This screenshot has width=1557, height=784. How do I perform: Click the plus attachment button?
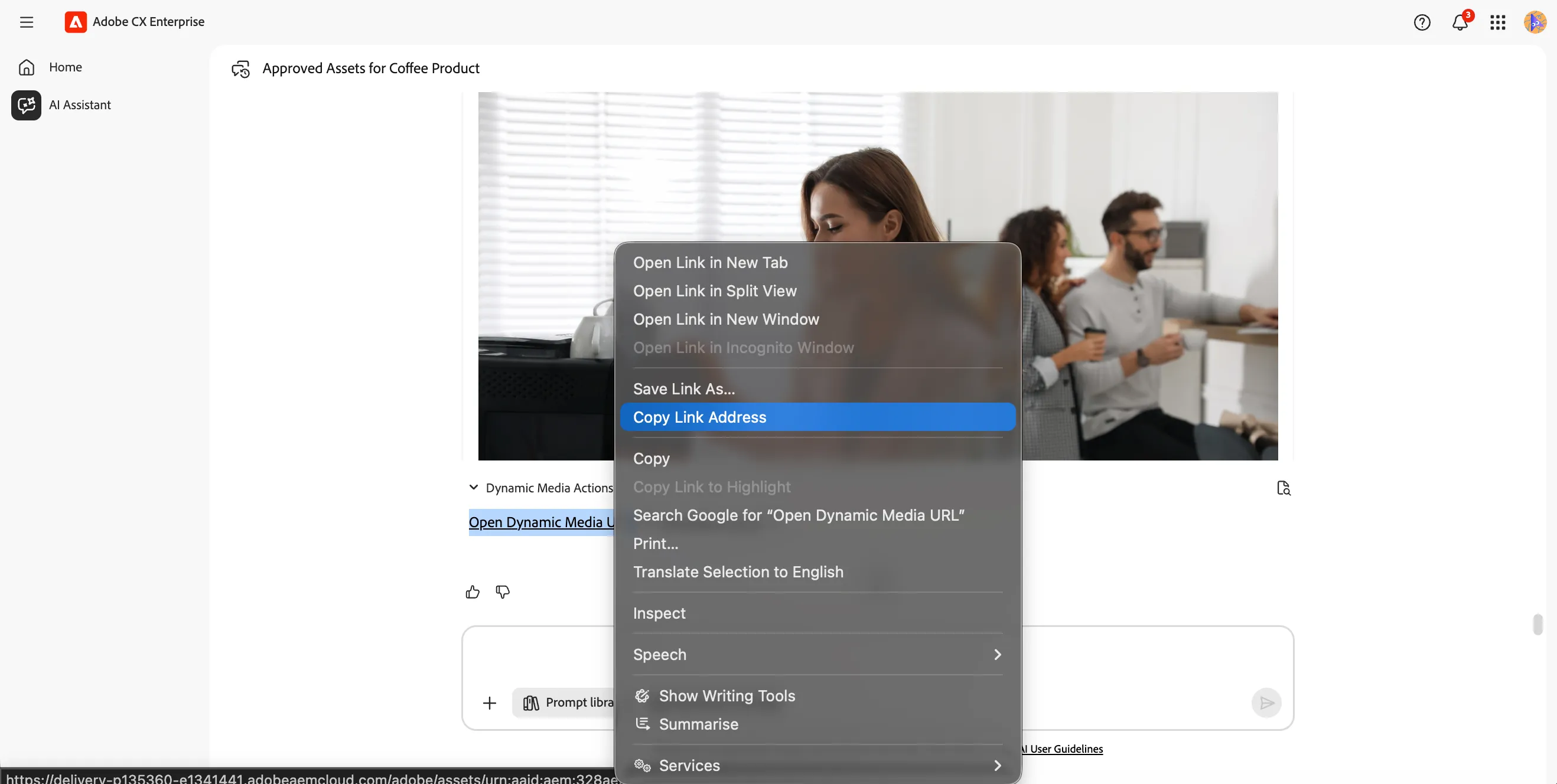[490, 703]
